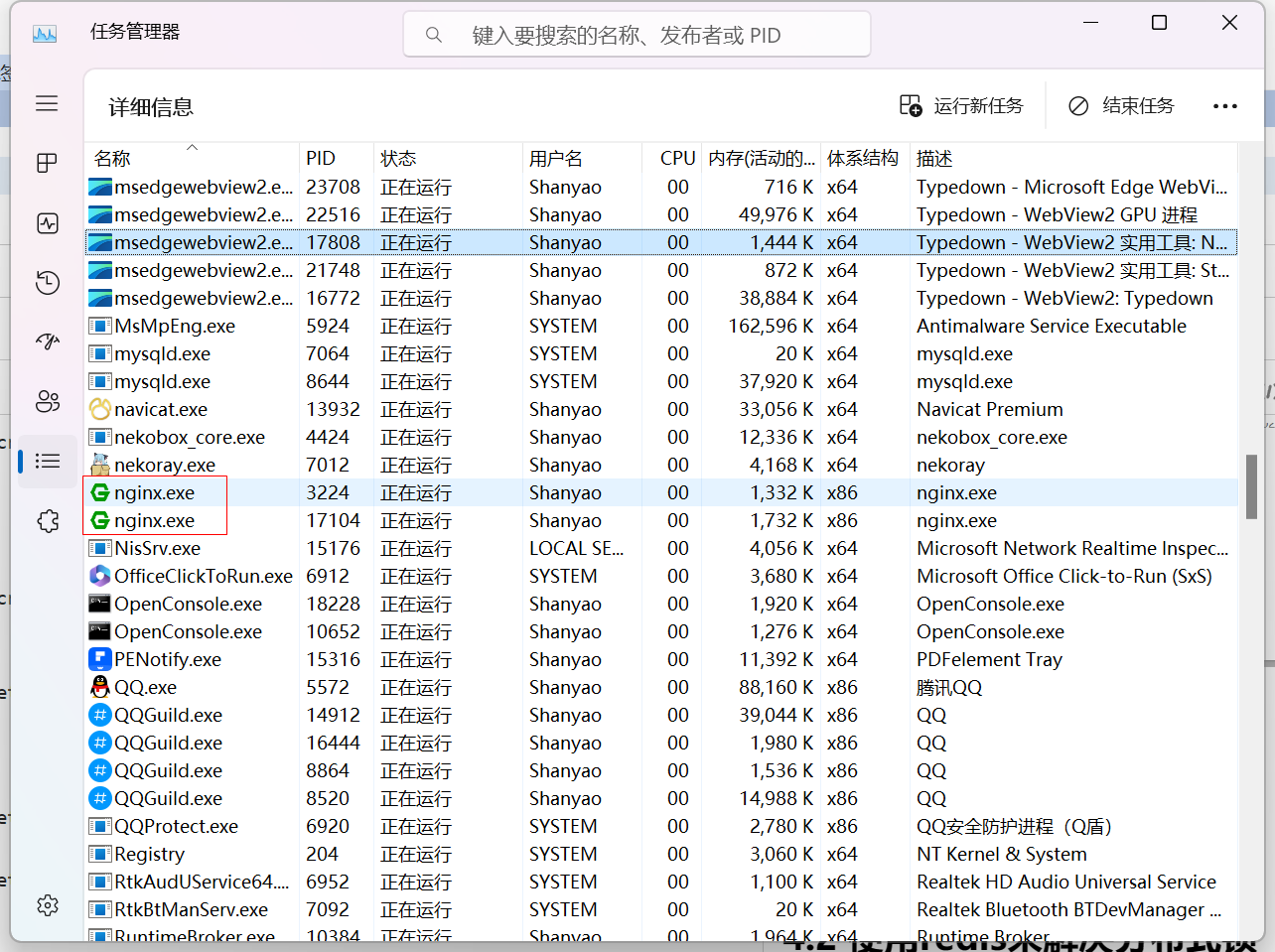1275x952 pixels.
Task: Click PID cell "16444" of QQGuild.exe
Action: click(334, 743)
